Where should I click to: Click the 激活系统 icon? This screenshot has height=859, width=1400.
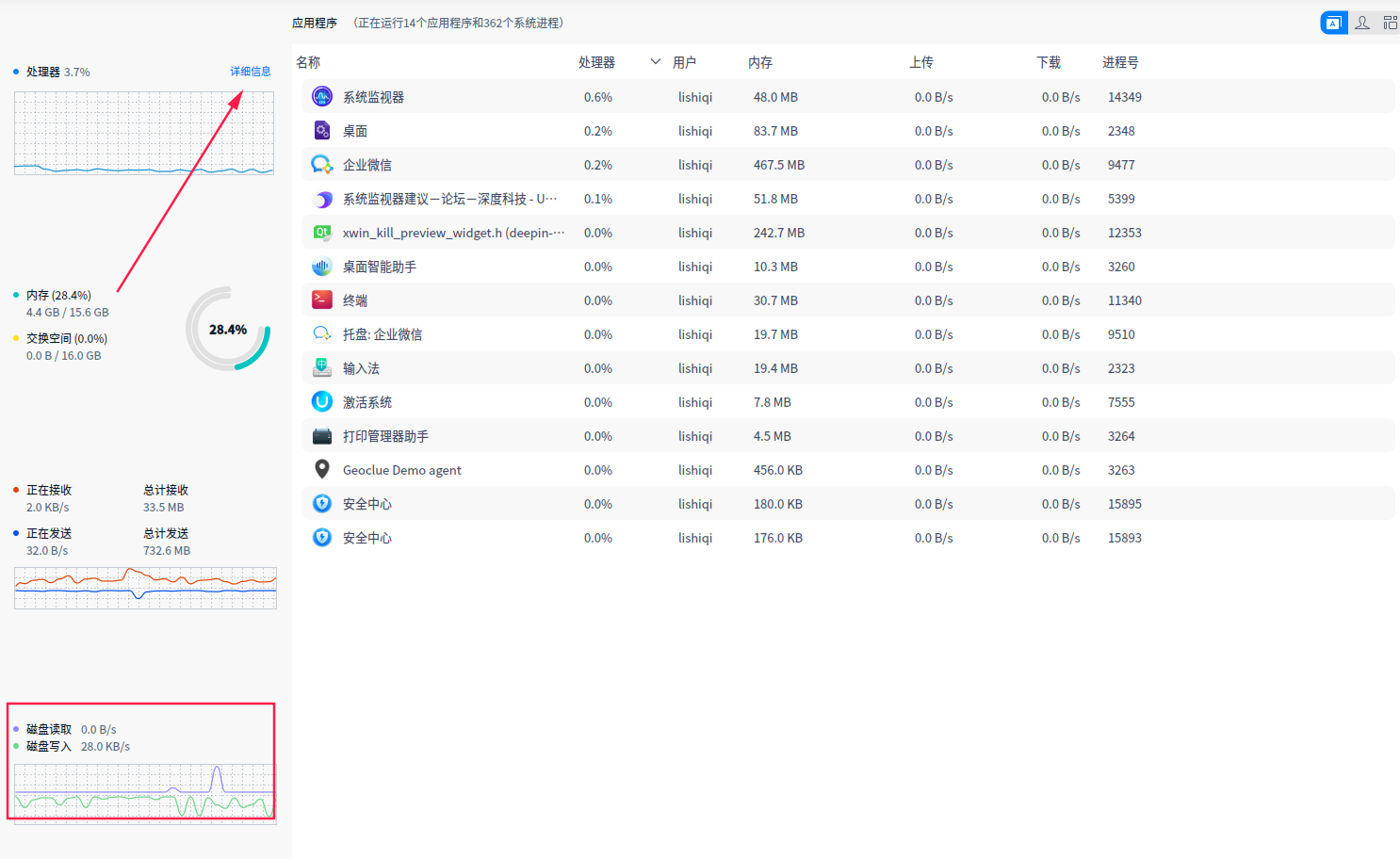point(322,402)
